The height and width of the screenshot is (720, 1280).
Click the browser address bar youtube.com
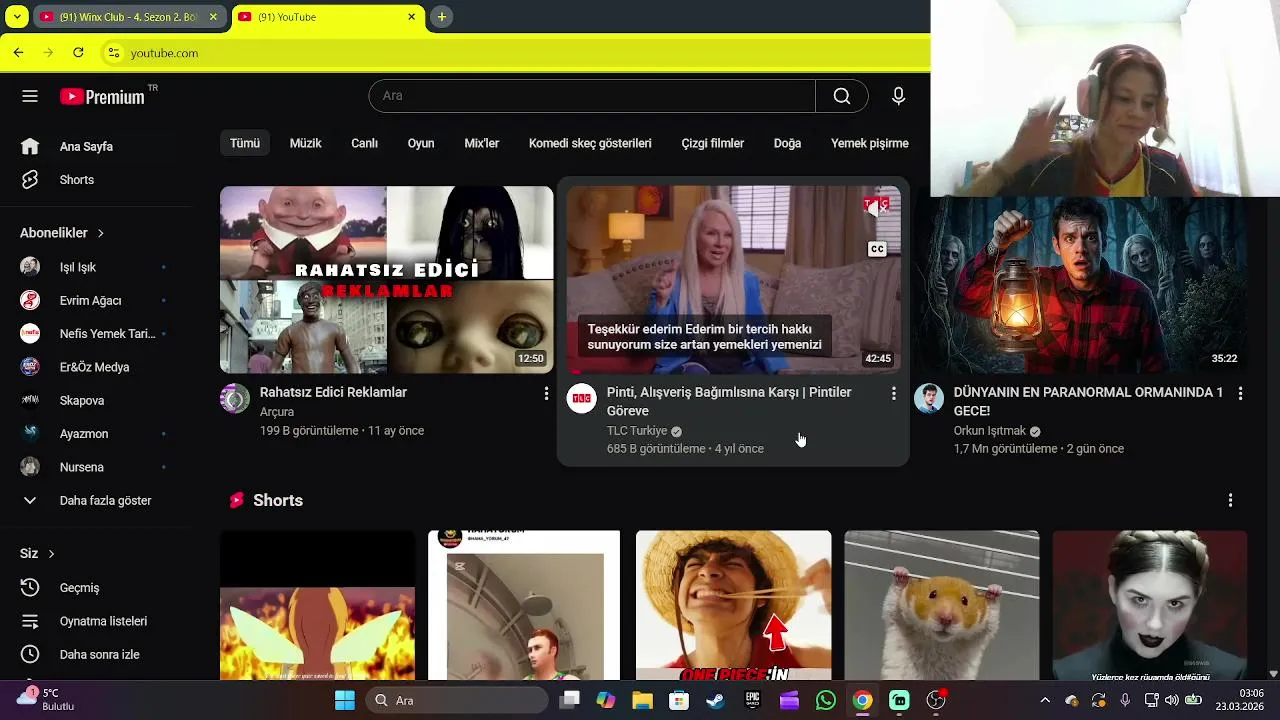(x=164, y=53)
